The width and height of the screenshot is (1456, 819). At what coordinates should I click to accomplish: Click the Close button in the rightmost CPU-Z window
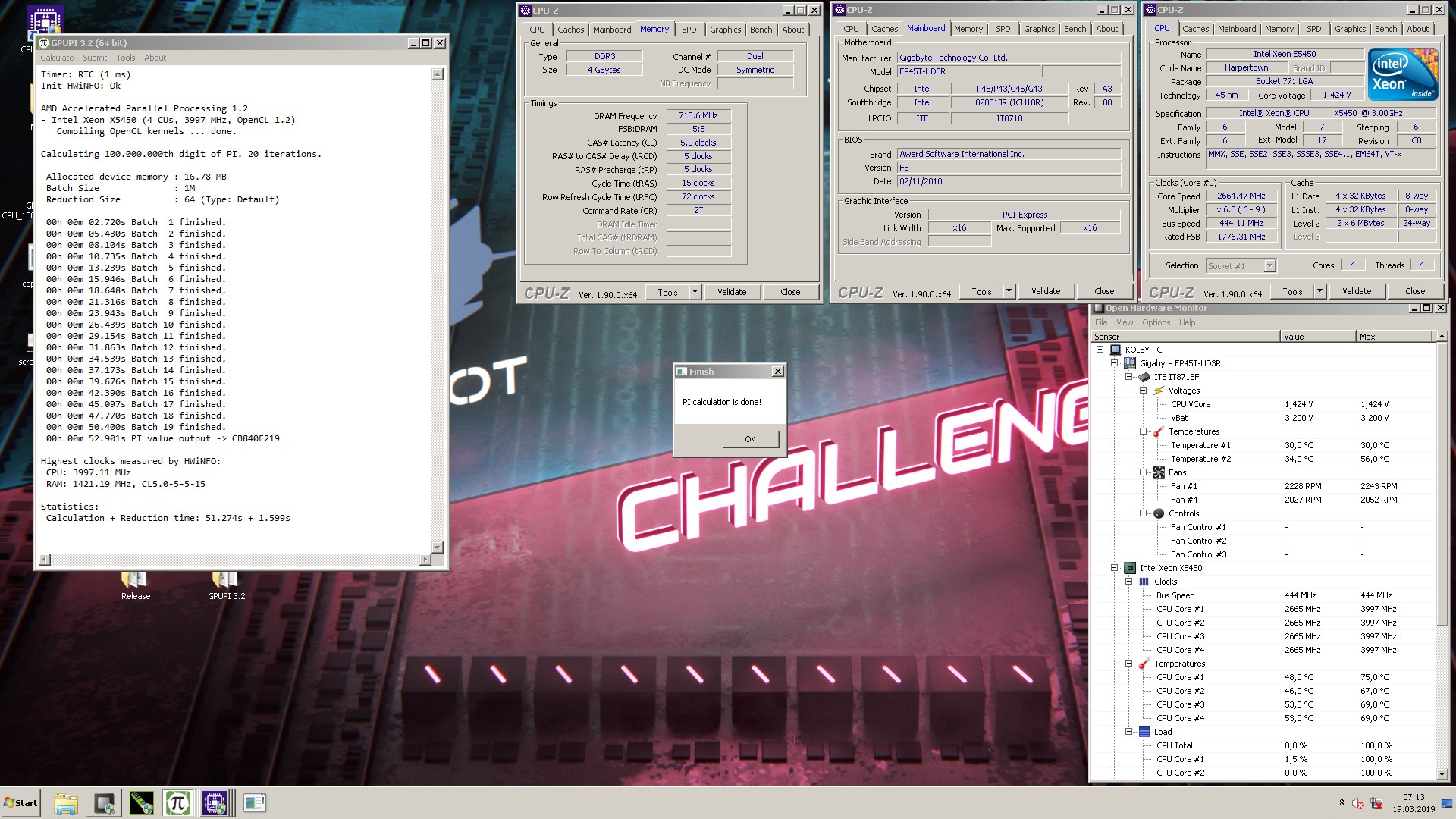tap(1415, 291)
